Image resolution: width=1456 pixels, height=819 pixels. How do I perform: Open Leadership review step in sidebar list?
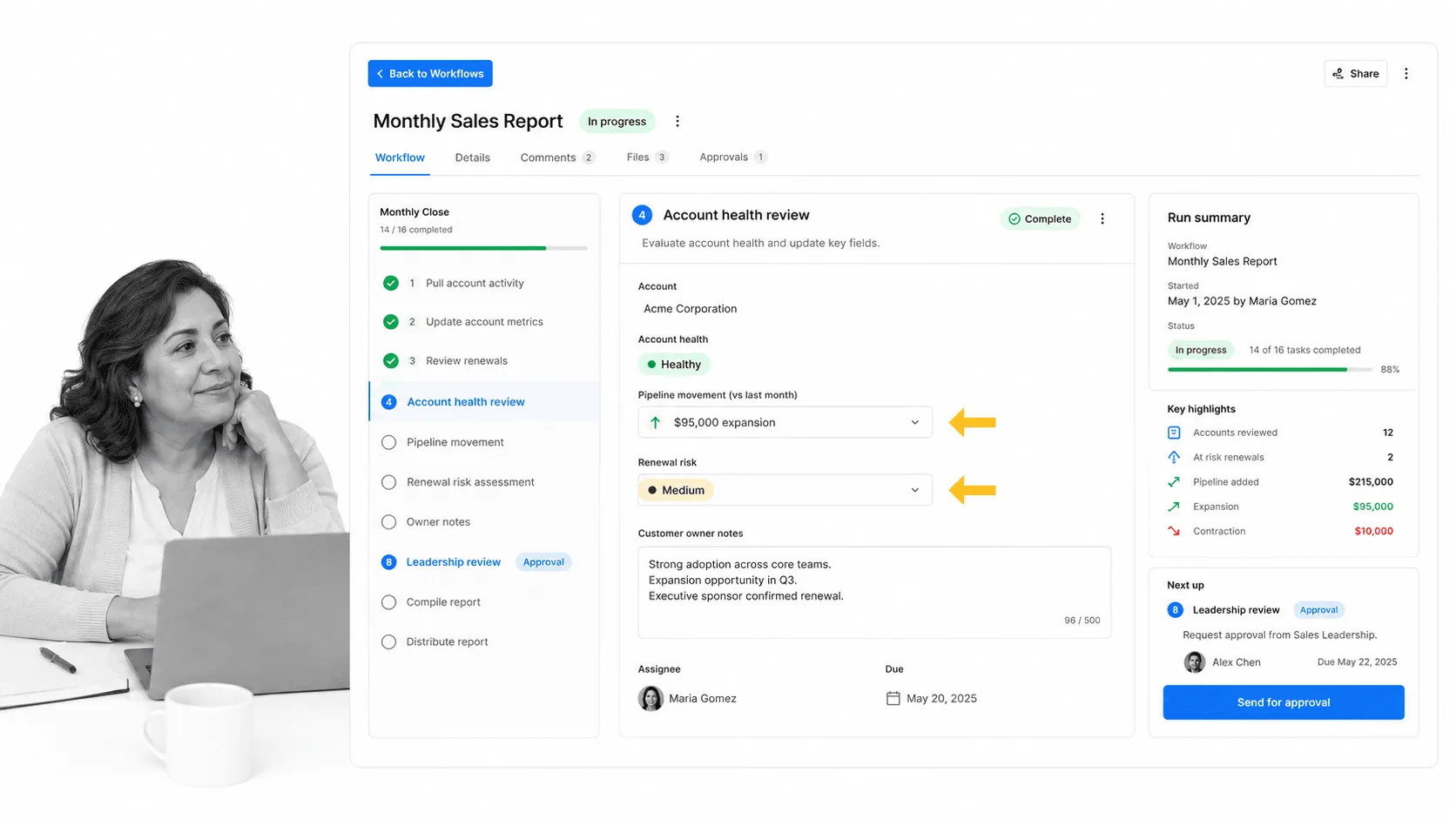point(454,562)
